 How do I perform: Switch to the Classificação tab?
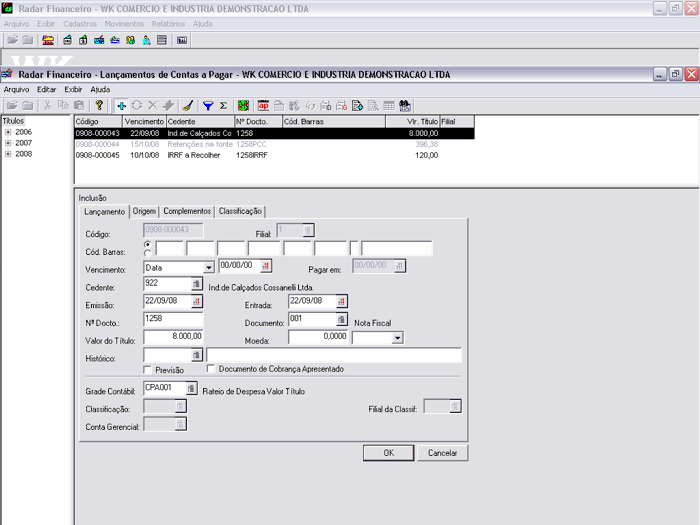click(x=240, y=211)
